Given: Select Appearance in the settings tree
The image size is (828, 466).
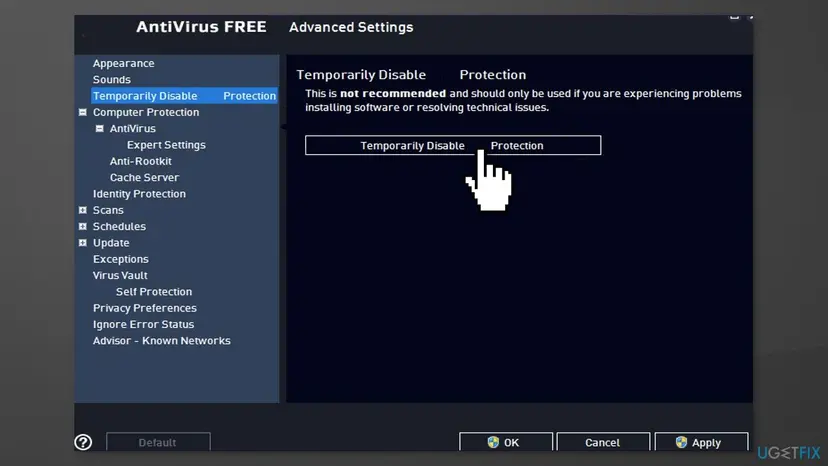Looking at the screenshot, I should point(124,63).
